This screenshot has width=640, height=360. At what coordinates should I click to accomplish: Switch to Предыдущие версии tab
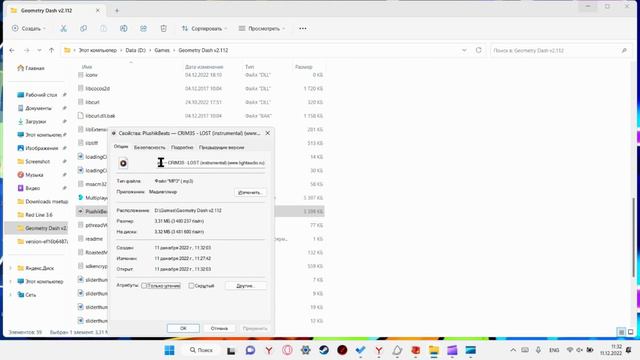click(x=222, y=147)
